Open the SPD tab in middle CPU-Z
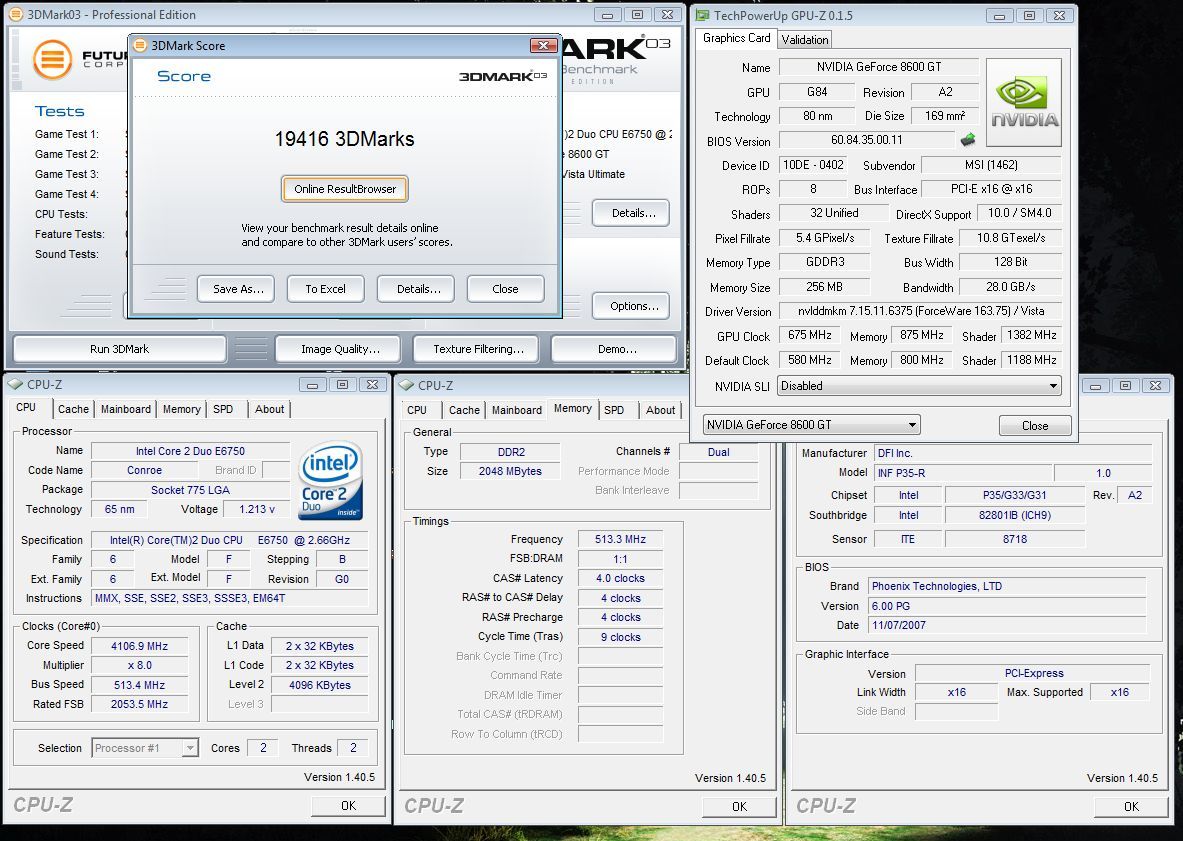This screenshot has width=1183, height=841. pyautogui.click(x=614, y=410)
